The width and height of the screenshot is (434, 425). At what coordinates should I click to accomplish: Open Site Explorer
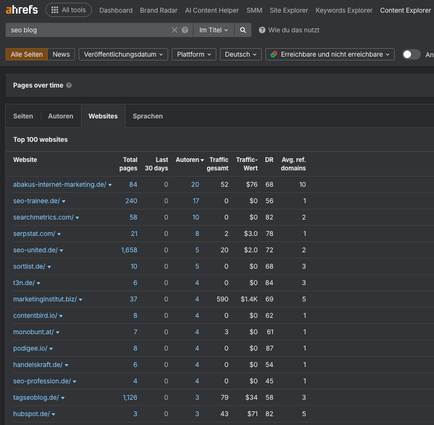coord(289,10)
